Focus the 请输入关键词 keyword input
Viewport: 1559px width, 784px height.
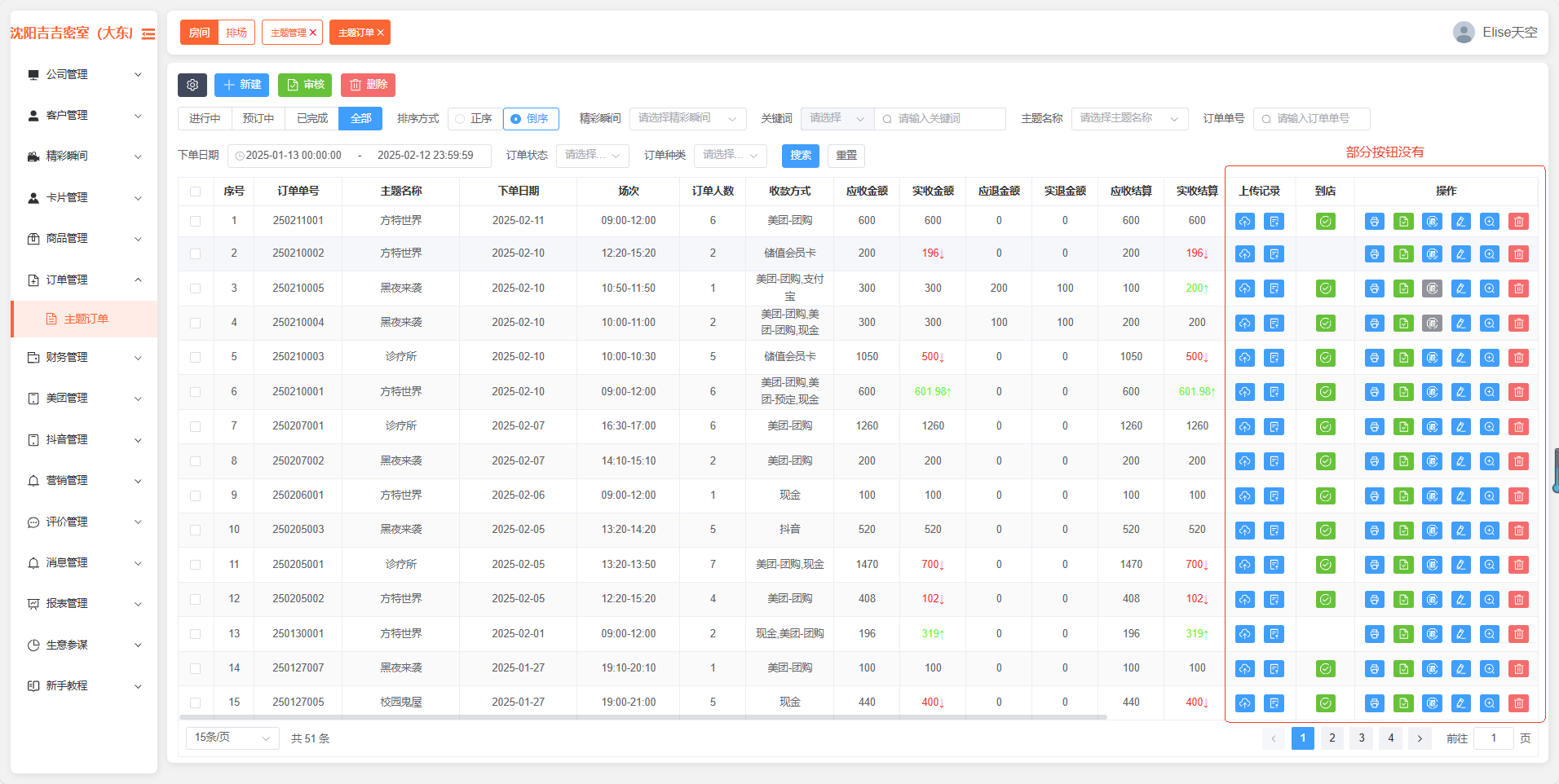point(940,119)
